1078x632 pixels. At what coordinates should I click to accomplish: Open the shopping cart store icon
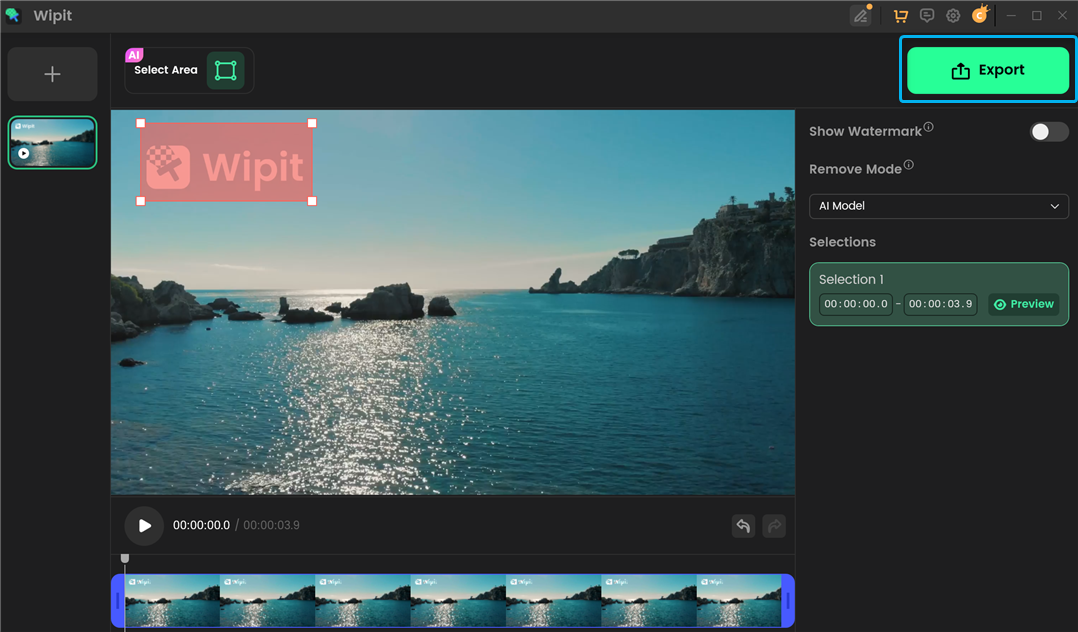900,15
